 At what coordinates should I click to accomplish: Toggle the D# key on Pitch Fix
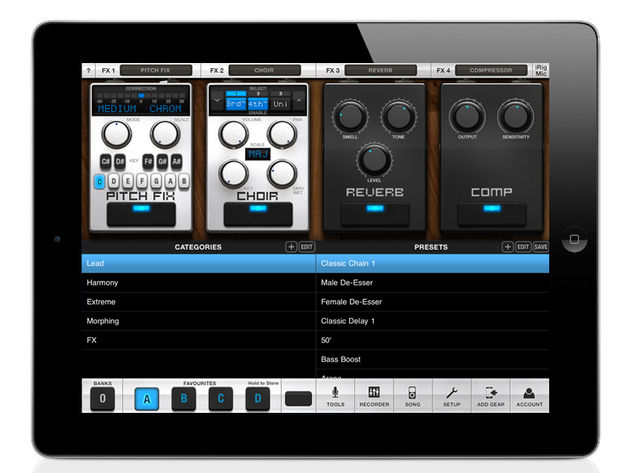point(120,162)
